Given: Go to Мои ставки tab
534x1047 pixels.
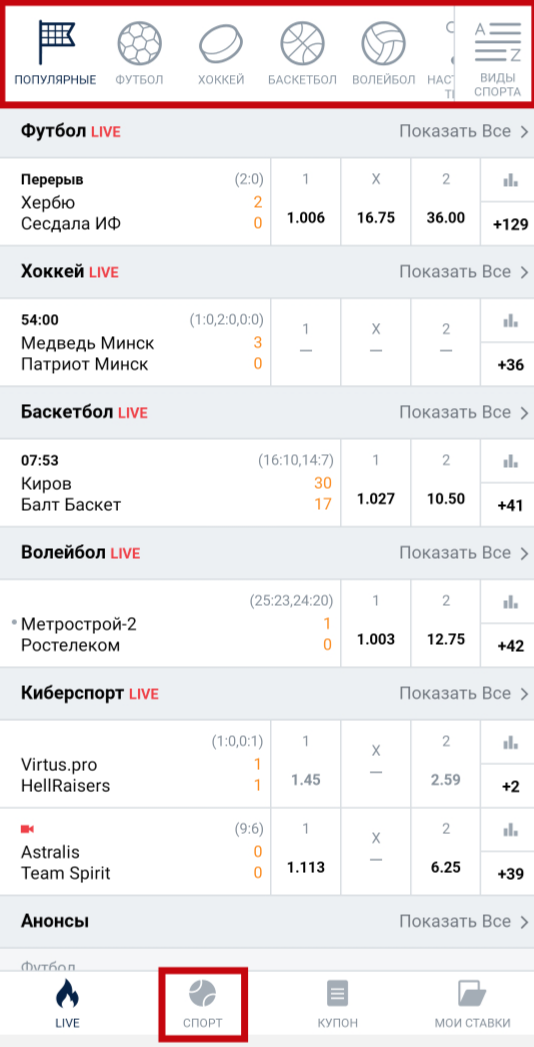Looking at the screenshot, I should coord(473,1005).
